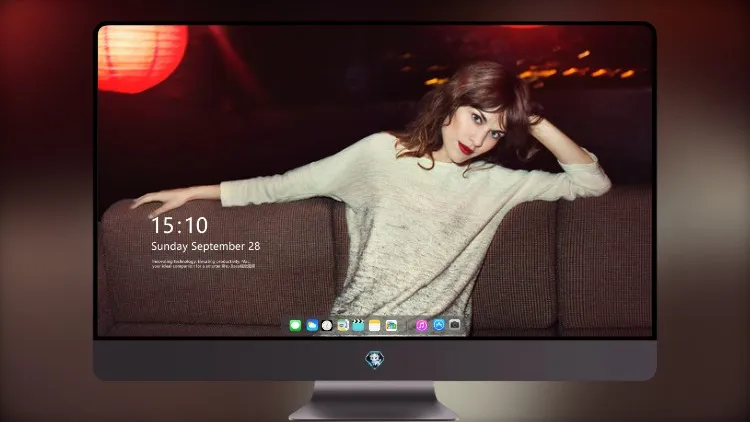
Task: Click the dock separator before iTunes
Action: point(408,325)
